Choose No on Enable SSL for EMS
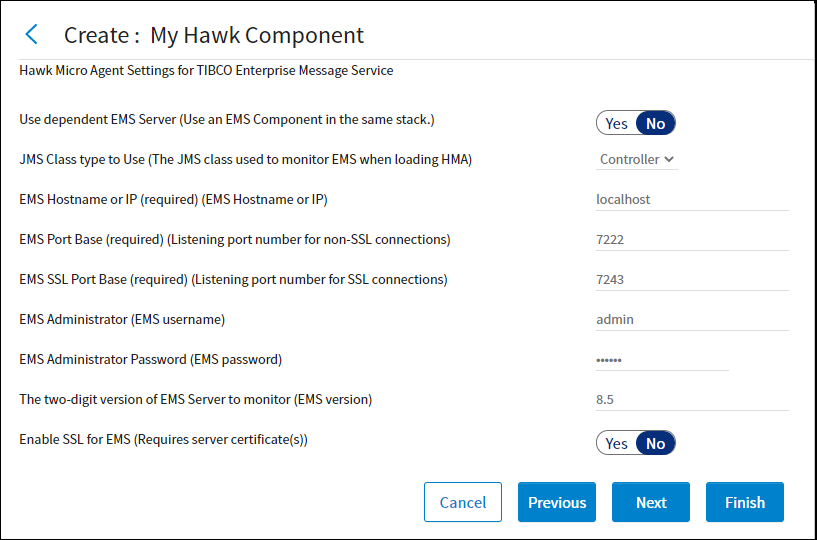This screenshot has width=817, height=540. coord(656,443)
